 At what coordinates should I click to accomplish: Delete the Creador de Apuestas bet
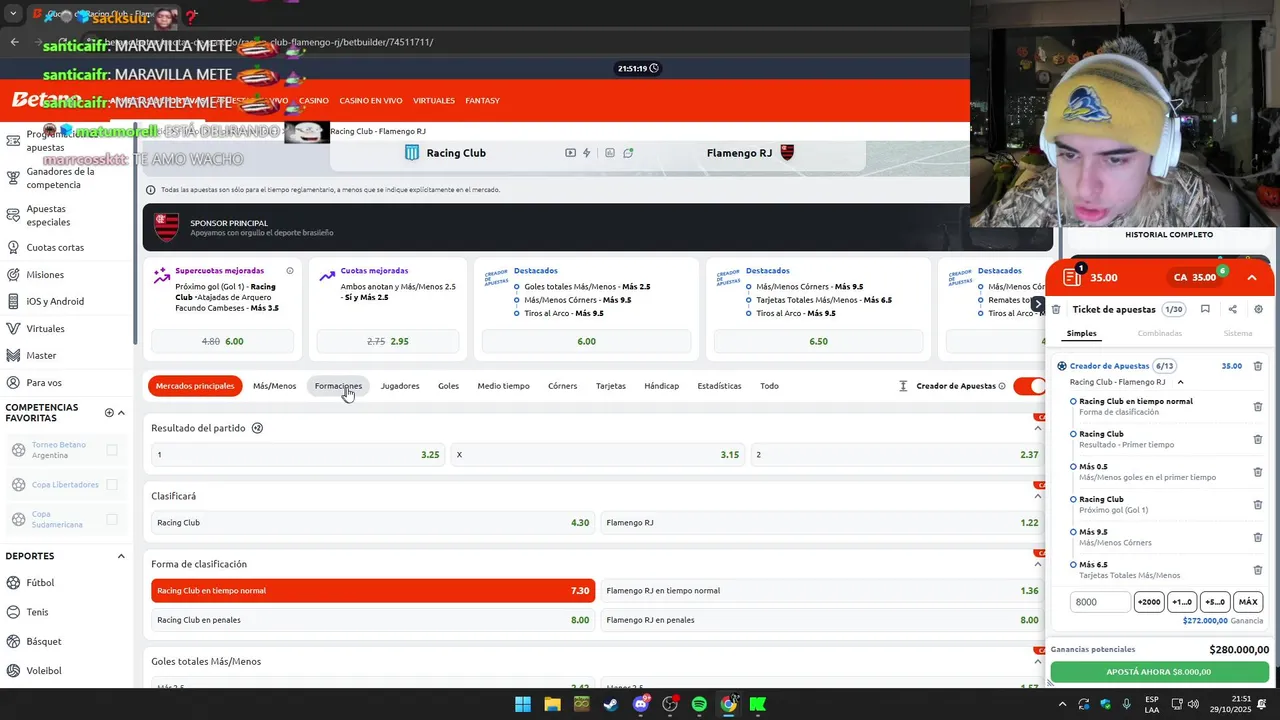pyautogui.click(x=1258, y=366)
